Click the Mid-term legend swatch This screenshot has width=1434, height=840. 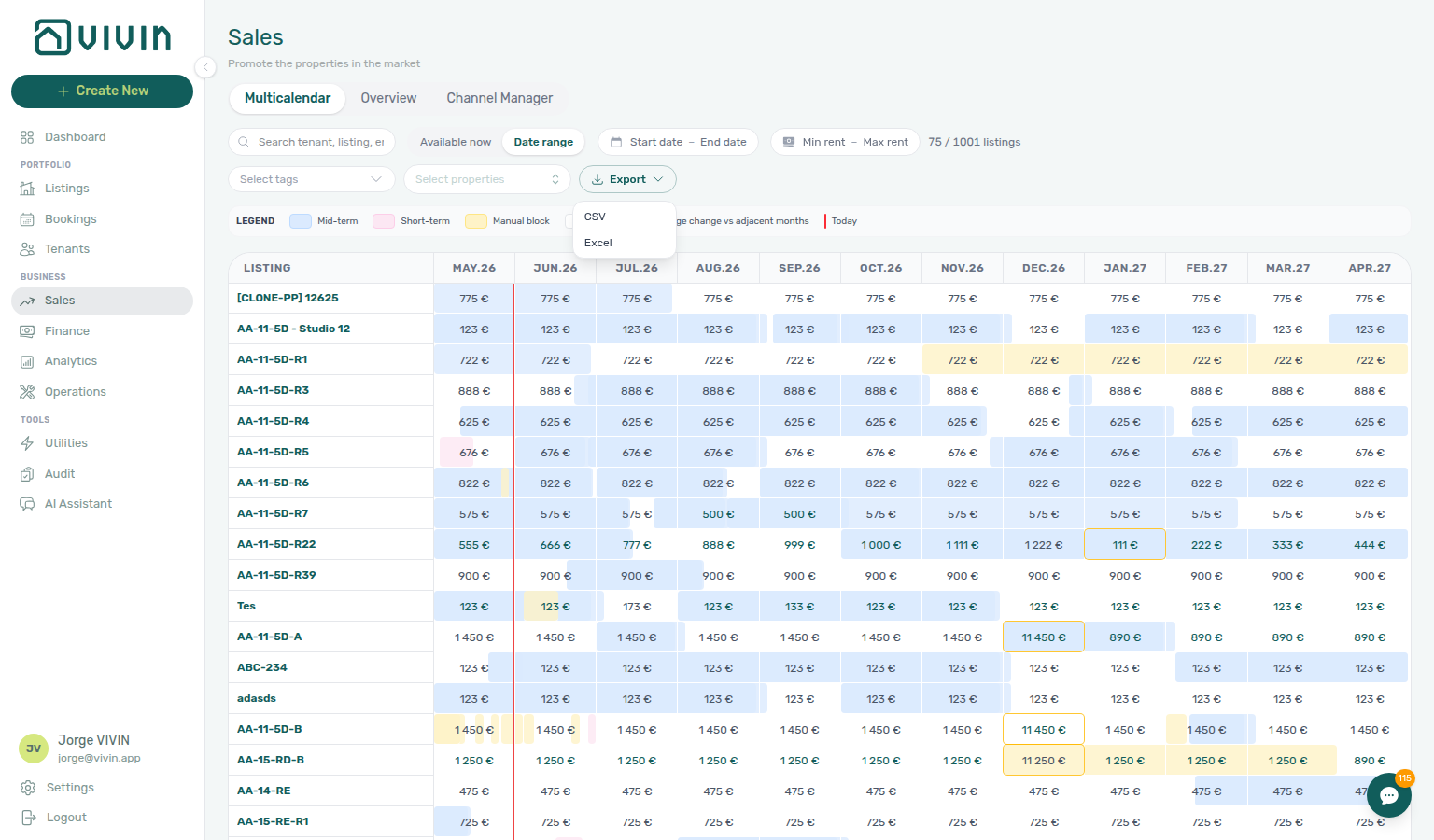point(301,221)
